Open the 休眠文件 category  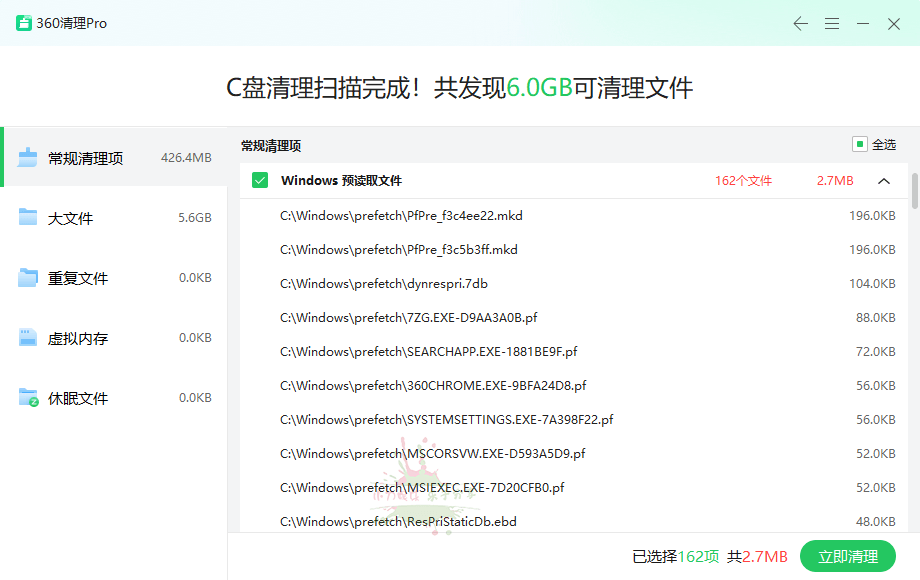point(78,398)
